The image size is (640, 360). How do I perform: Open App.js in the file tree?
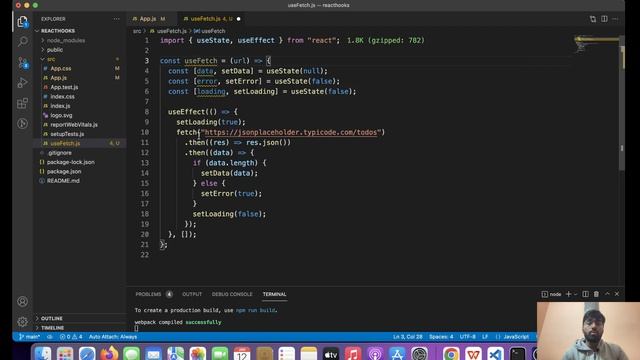[58, 78]
